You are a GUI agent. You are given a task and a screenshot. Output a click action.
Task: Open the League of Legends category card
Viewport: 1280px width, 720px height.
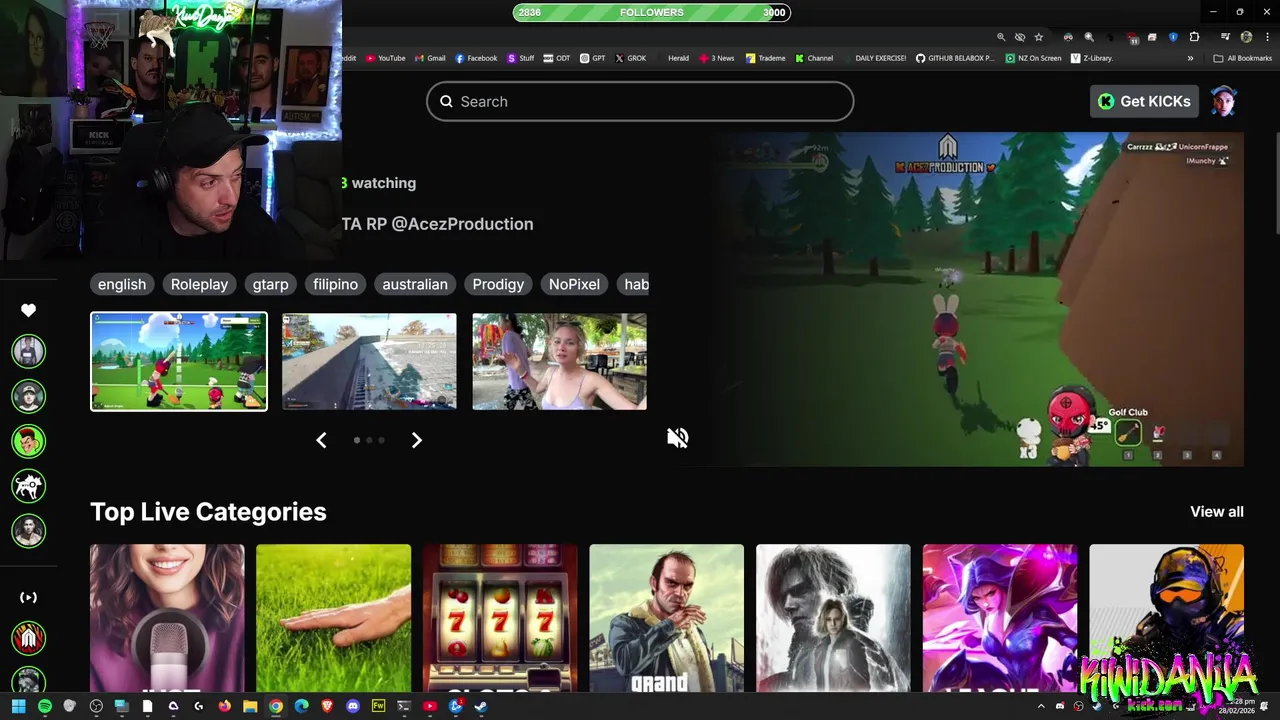pos(1000,618)
